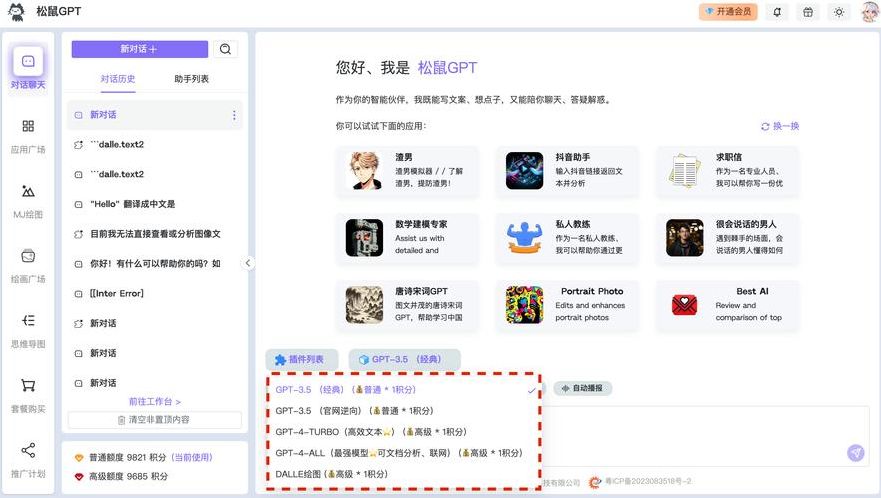881x498 pixels.
Task: Open the 思维导图 mind map icon
Action: tap(28, 320)
